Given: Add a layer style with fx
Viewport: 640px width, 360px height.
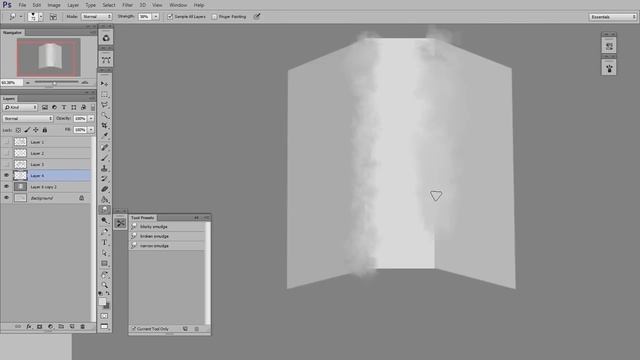Looking at the screenshot, I should (29, 327).
